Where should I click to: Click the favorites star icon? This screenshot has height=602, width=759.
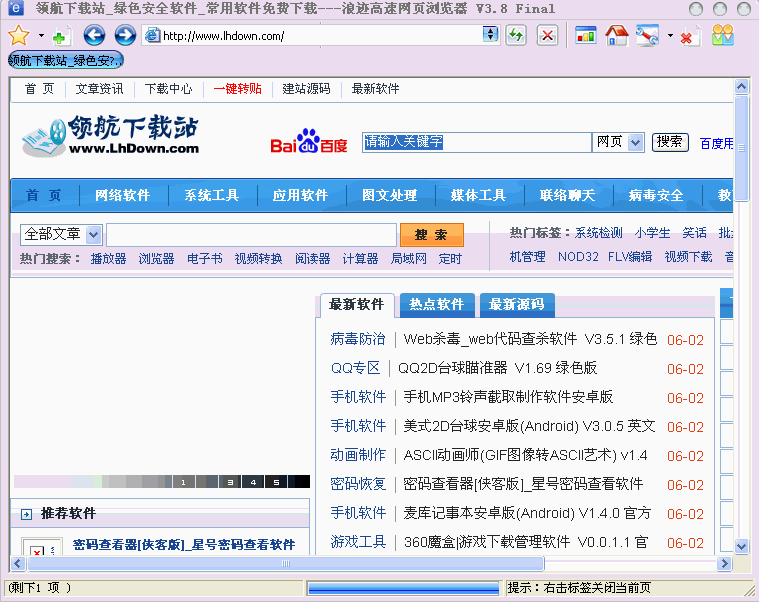pos(19,35)
